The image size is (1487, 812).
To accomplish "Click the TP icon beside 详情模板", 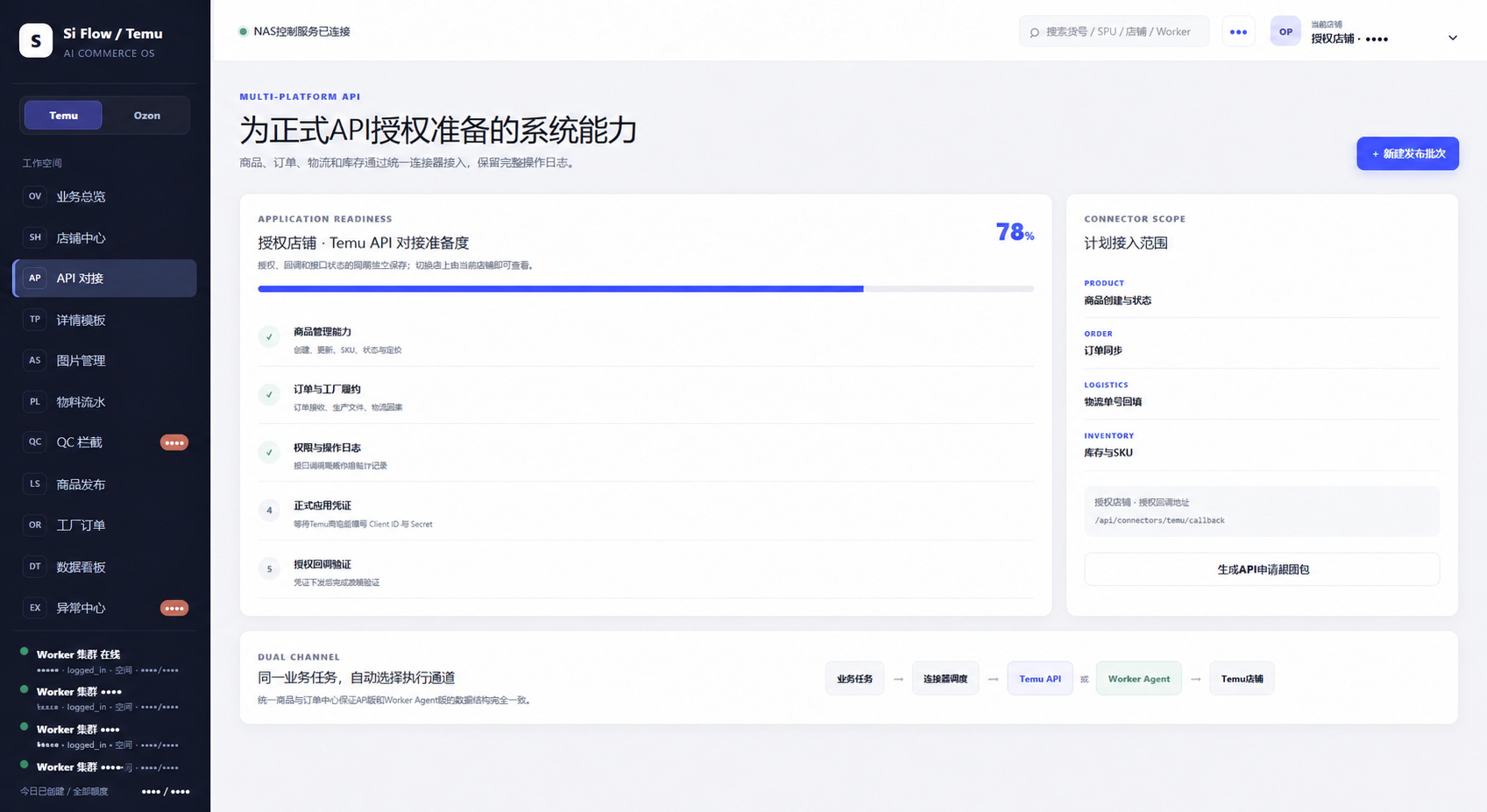I will (35, 320).
